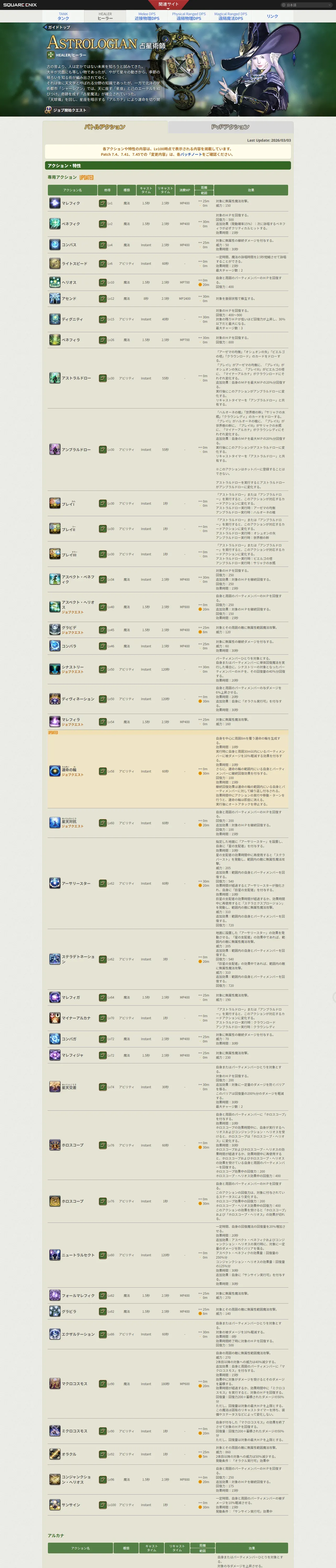Screen dimensions: 336x1568
Task: Click the サンサイン action icon
Action: 55,1505
